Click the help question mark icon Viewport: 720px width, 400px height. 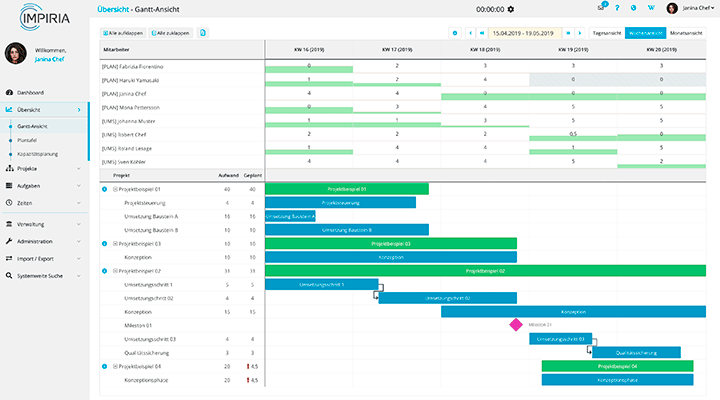(x=618, y=8)
